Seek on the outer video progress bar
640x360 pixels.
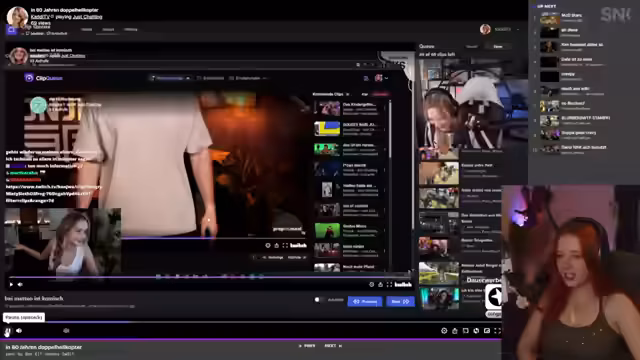click(253, 322)
